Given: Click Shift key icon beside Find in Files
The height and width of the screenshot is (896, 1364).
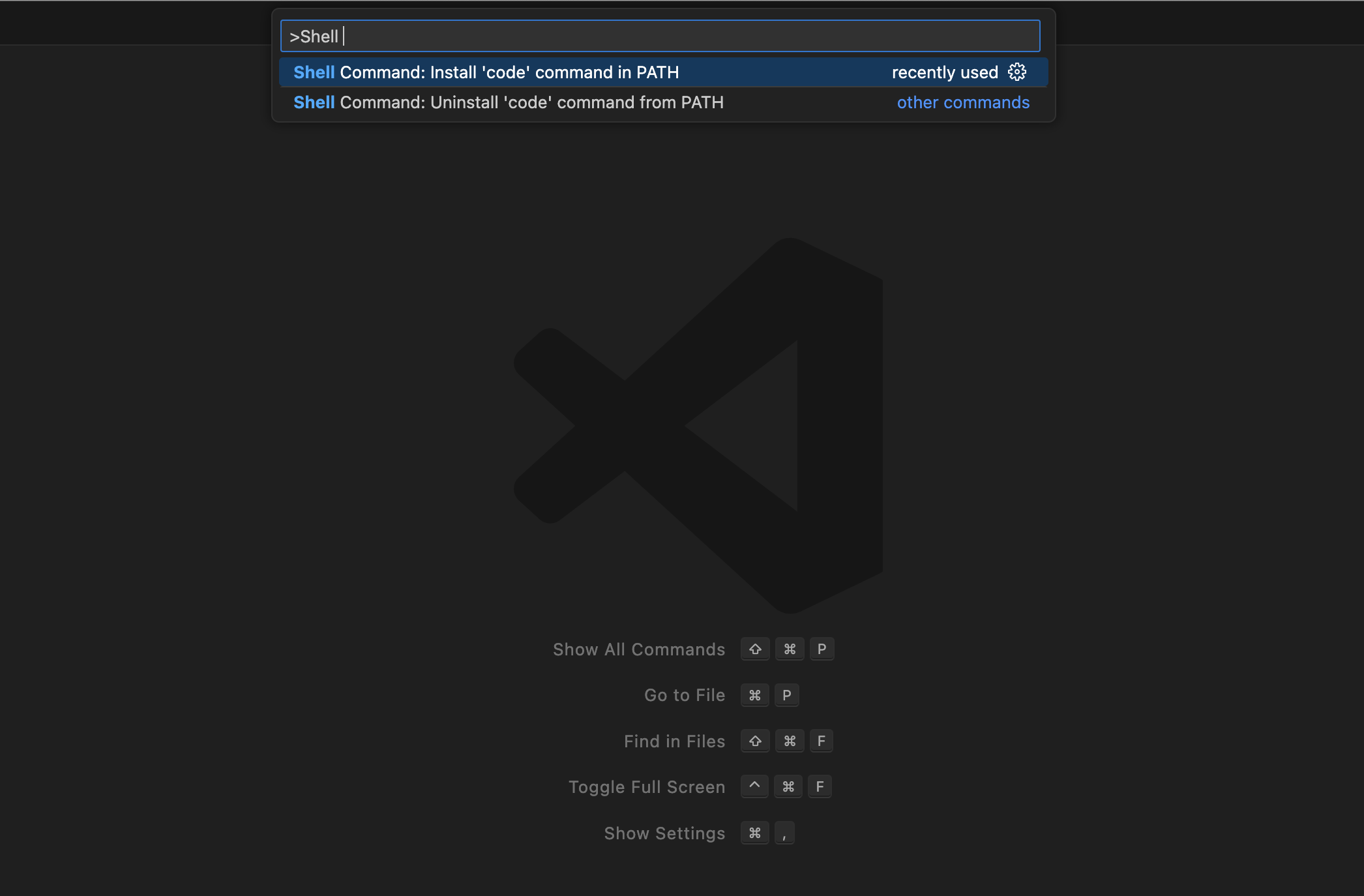Looking at the screenshot, I should [755, 741].
